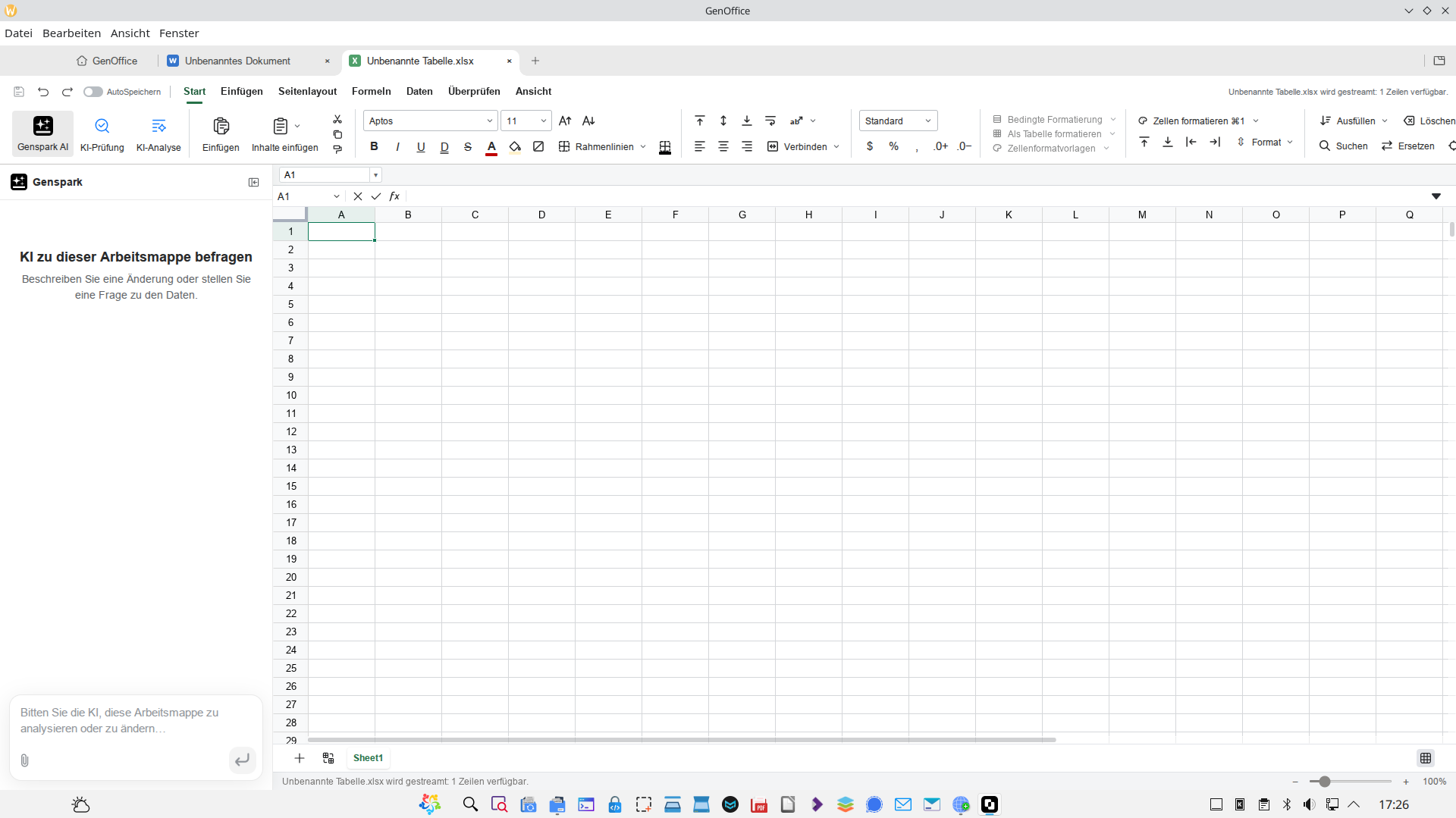Image resolution: width=1456 pixels, height=818 pixels.
Task: Click the save icon in the quick toolbar
Action: point(19,92)
